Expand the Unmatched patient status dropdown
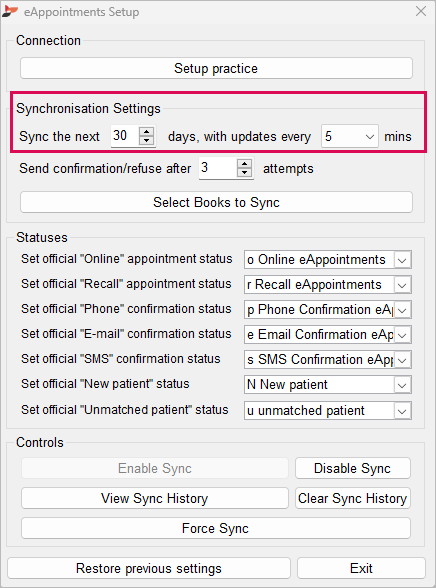 [402, 411]
